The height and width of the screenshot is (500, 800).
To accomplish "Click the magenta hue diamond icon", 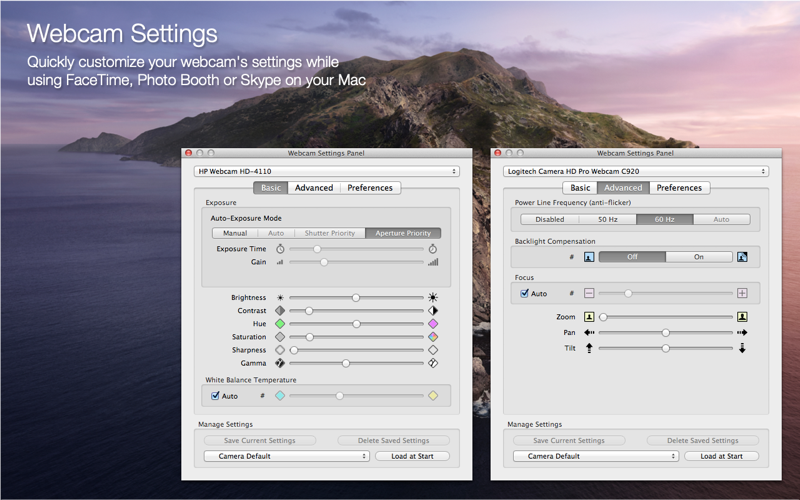I will (x=433, y=323).
